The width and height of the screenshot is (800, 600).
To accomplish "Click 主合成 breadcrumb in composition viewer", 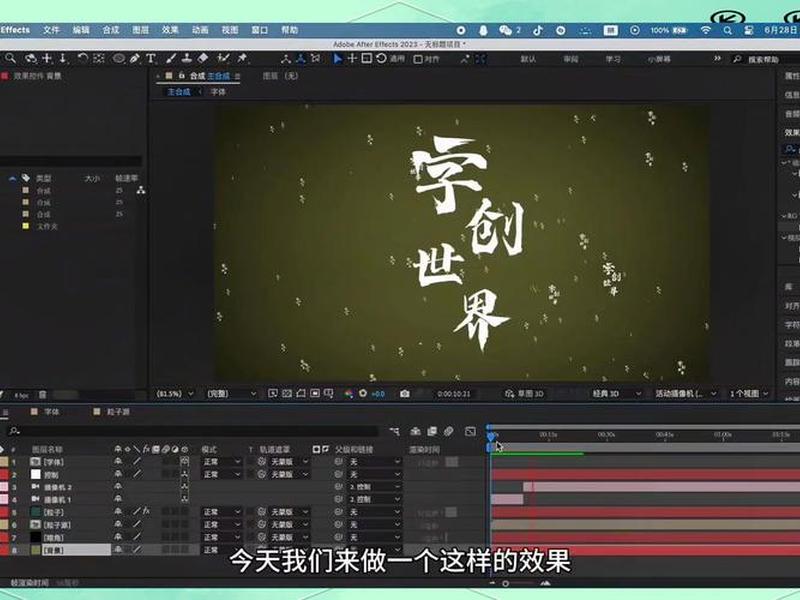I will (x=179, y=92).
